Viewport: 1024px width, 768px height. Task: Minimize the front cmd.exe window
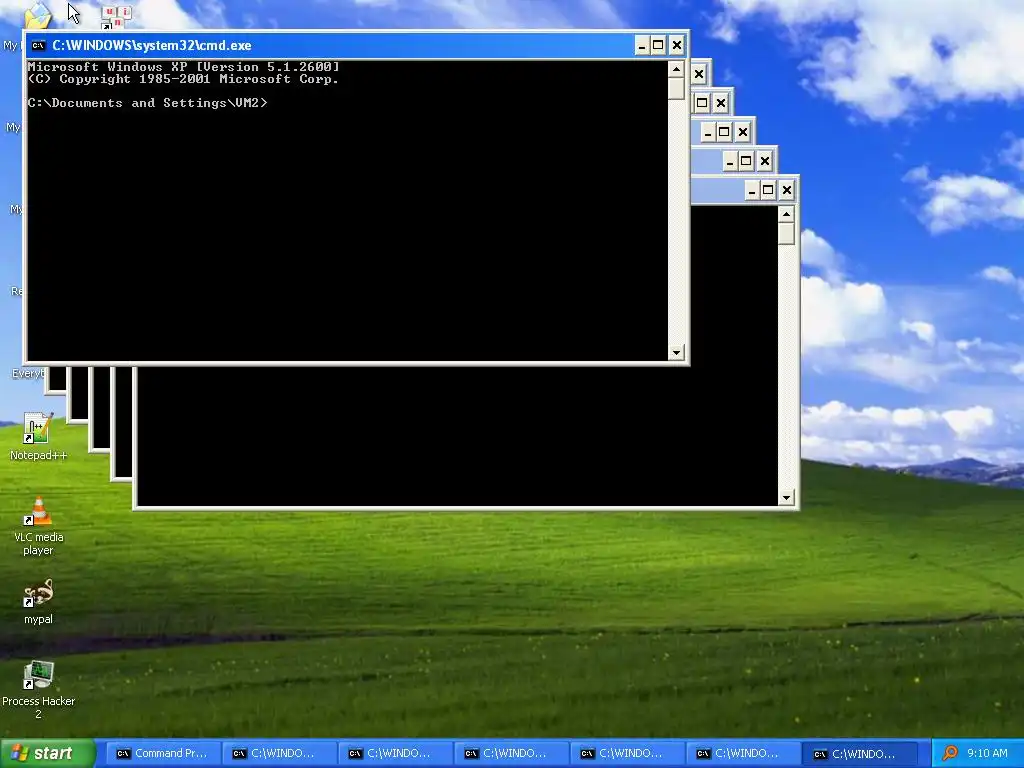[x=641, y=45]
